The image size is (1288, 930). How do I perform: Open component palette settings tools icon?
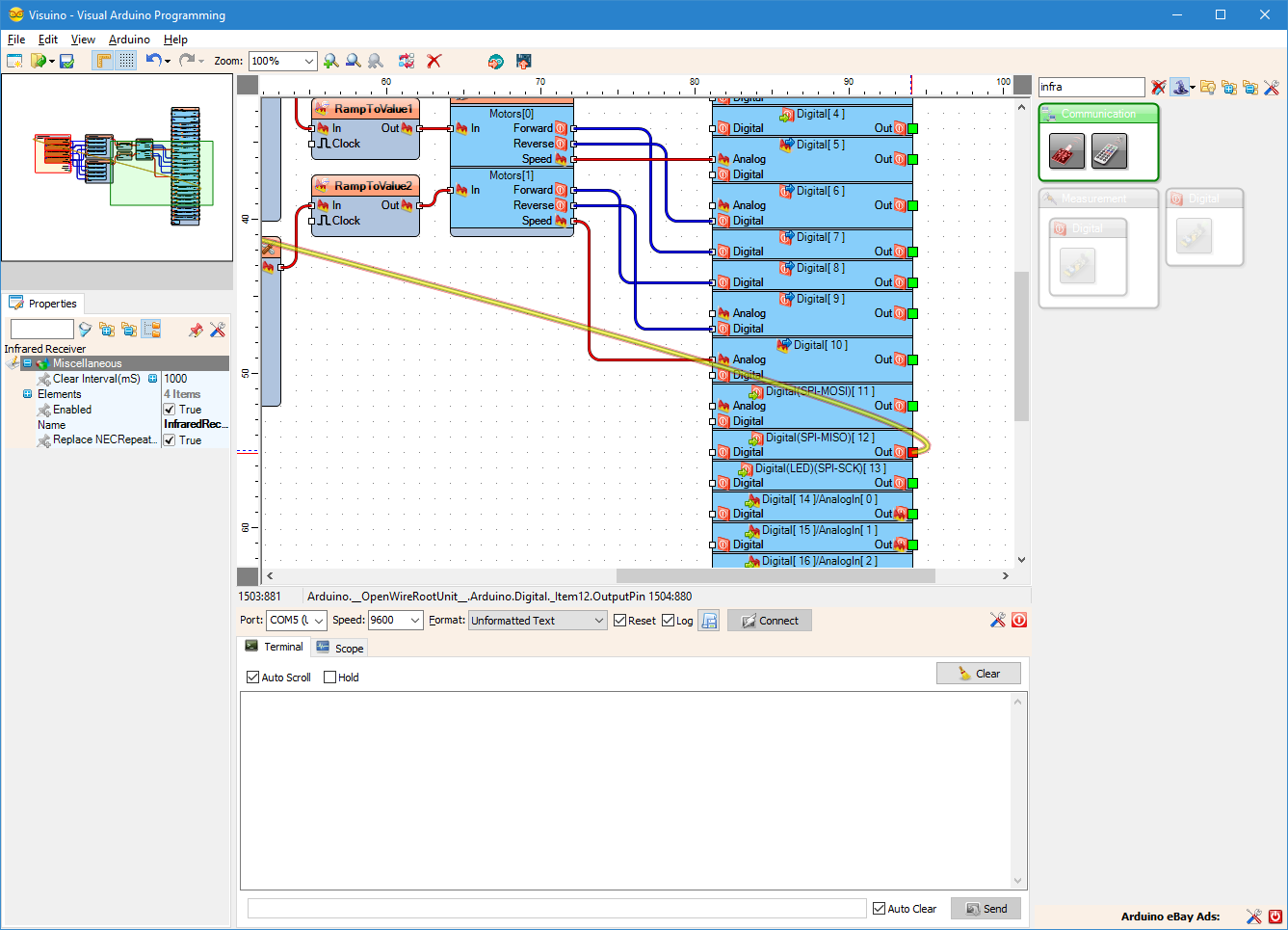1272,87
